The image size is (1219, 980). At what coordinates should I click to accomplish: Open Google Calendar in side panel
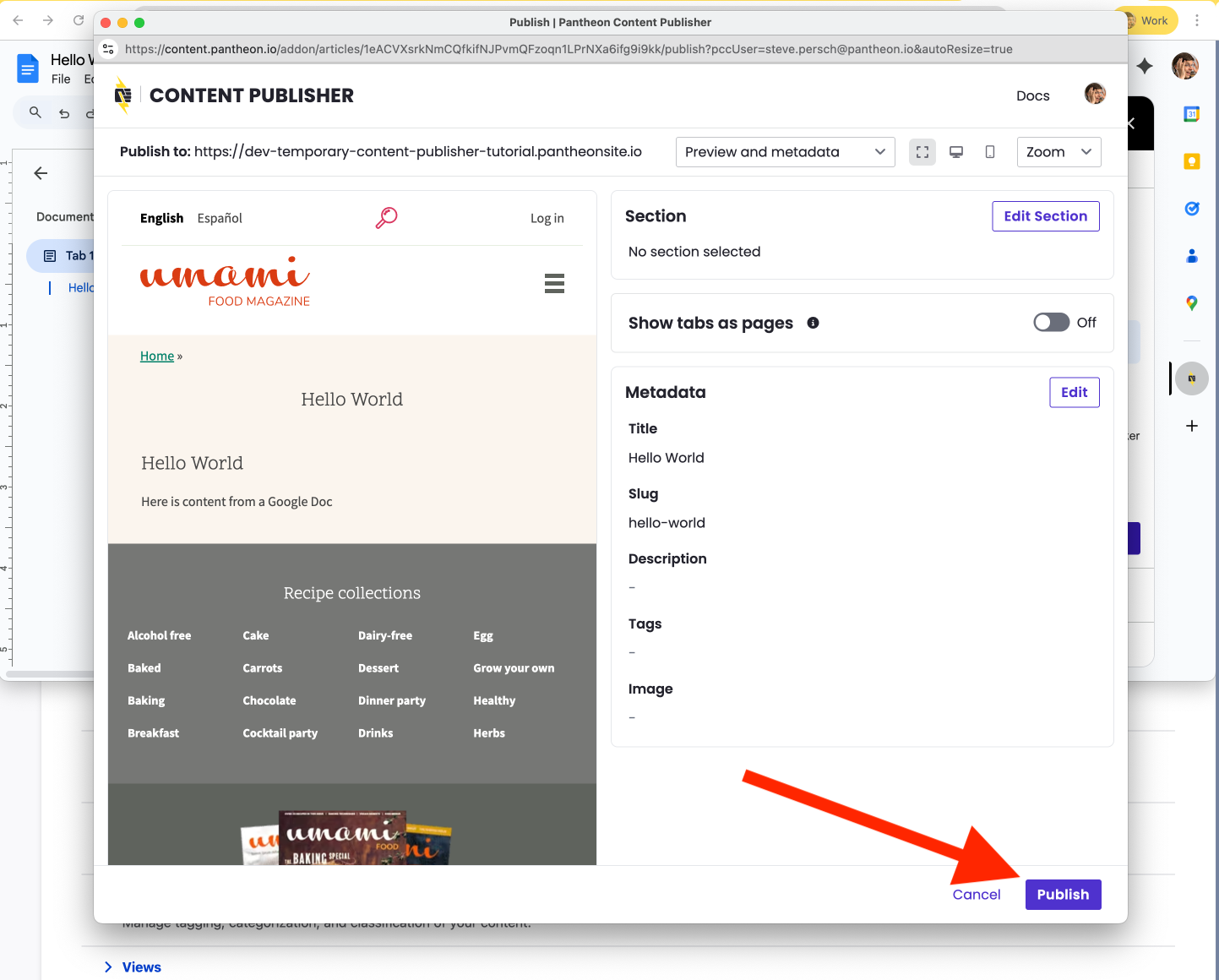[x=1191, y=114]
